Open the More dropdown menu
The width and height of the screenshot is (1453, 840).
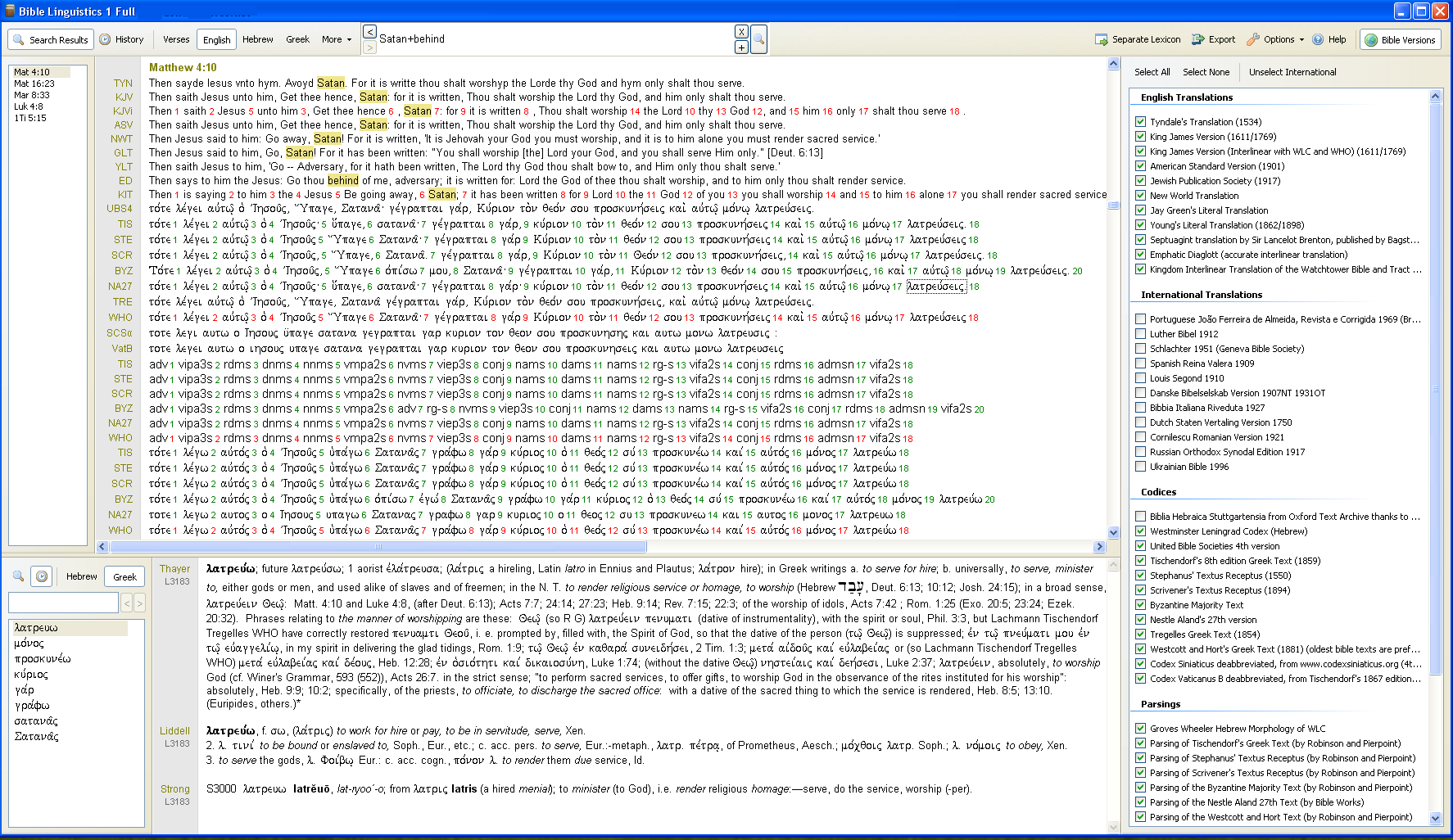click(336, 39)
